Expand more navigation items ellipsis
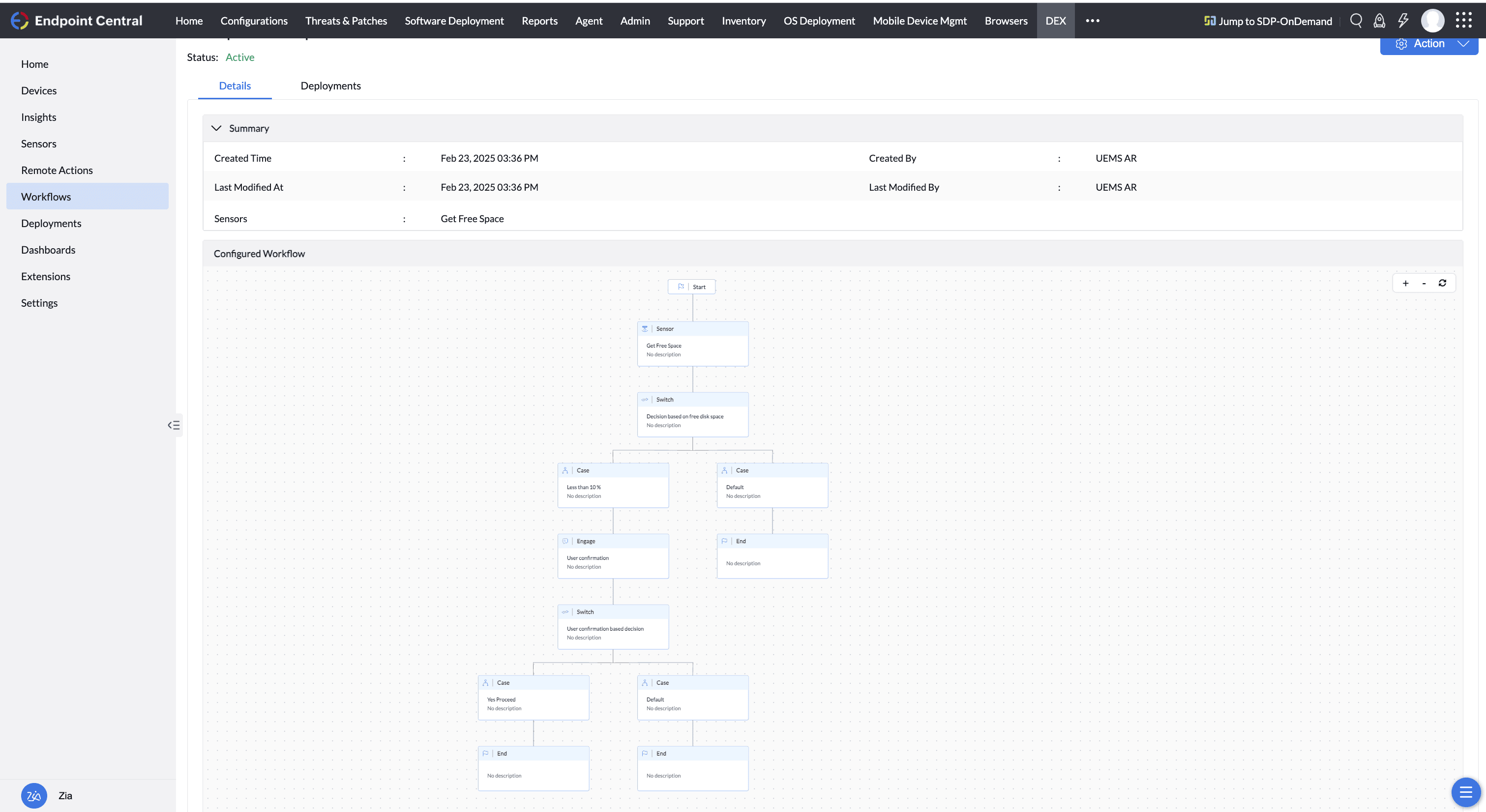The width and height of the screenshot is (1486, 812). 1092,21
